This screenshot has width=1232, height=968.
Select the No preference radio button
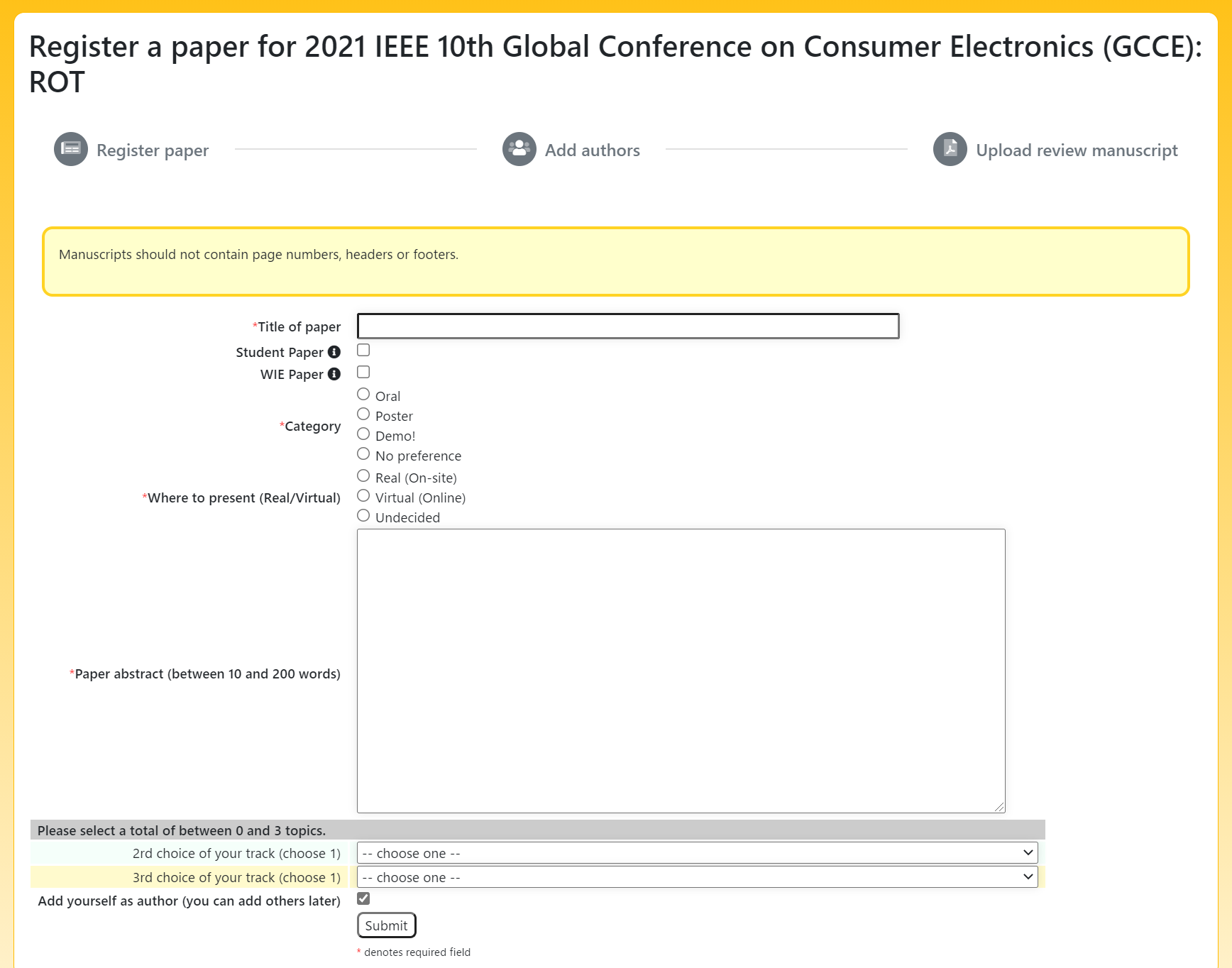(363, 453)
